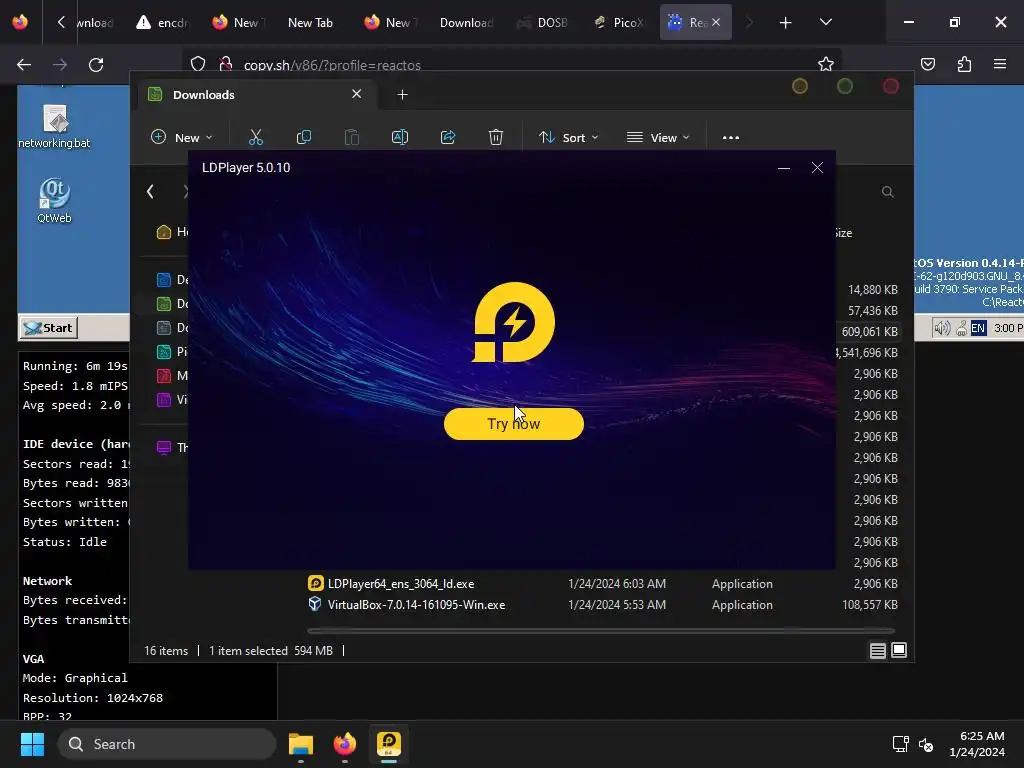
Task: Open Firefox from the taskbar
Action: (x=345, y=744)
